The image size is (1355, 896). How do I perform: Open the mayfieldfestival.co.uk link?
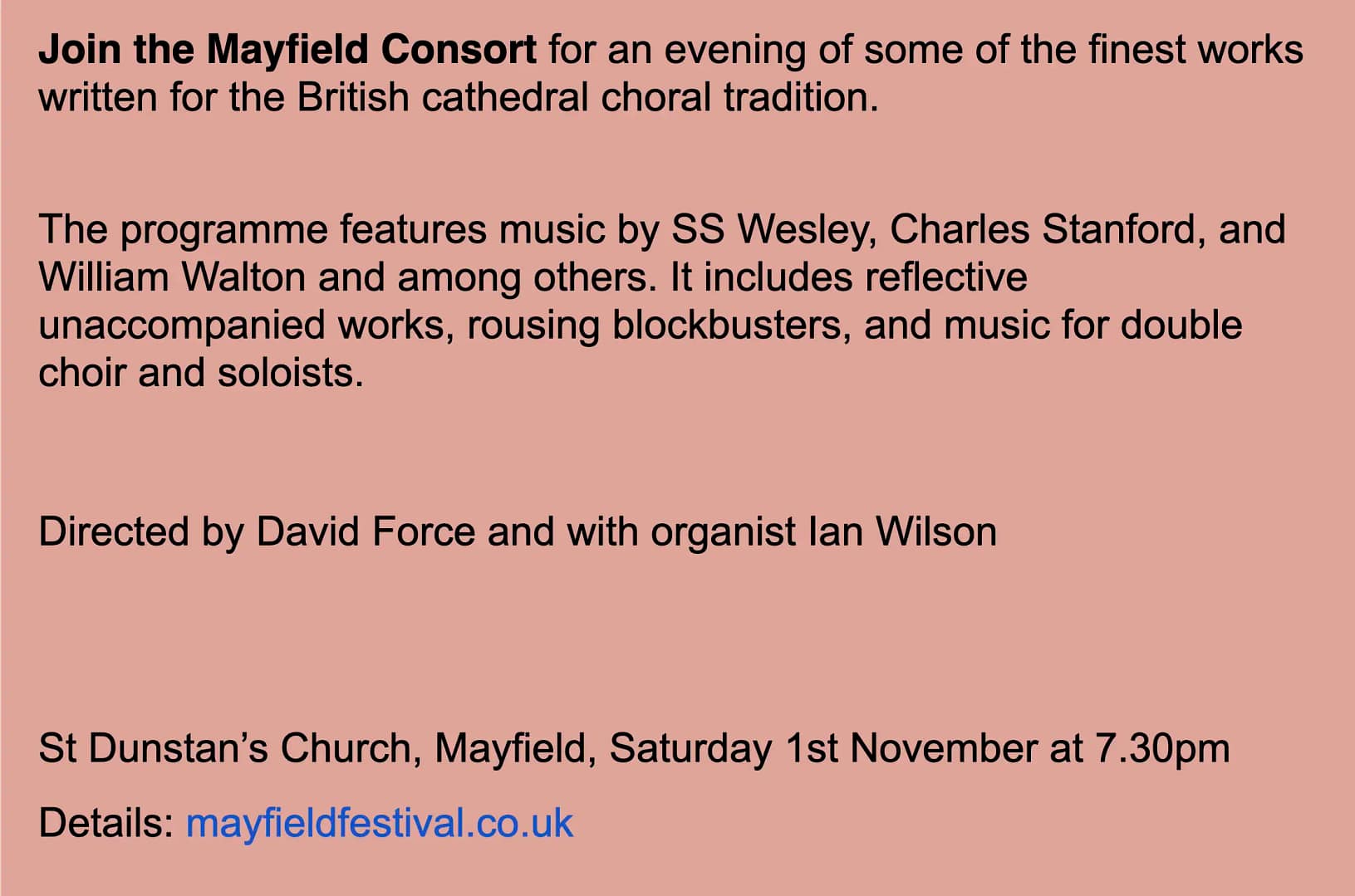click(379, 823)
